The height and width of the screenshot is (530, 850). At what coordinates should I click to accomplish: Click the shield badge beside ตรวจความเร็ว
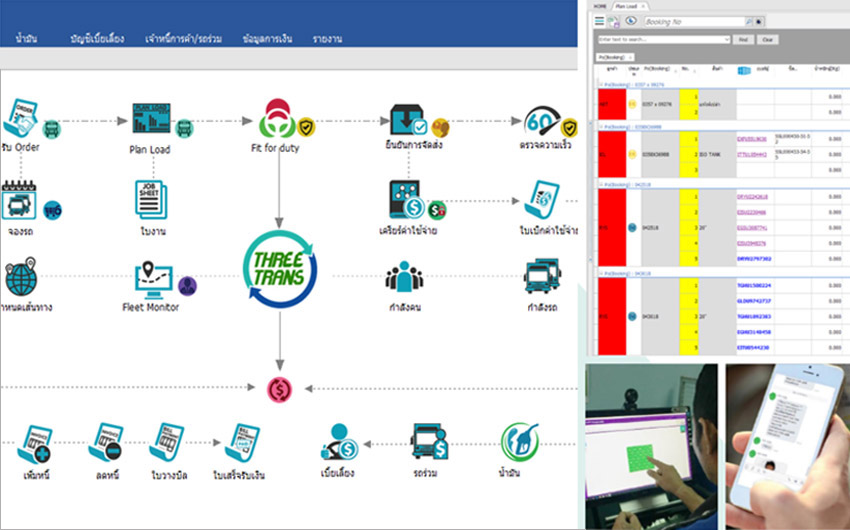tap(569, 128)
